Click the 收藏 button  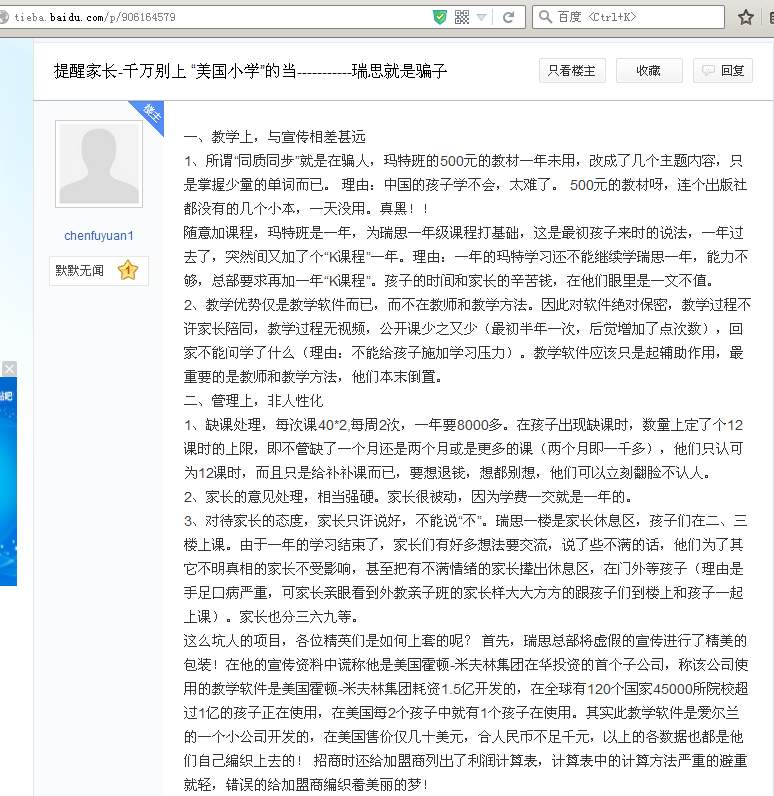pos(649,71)
